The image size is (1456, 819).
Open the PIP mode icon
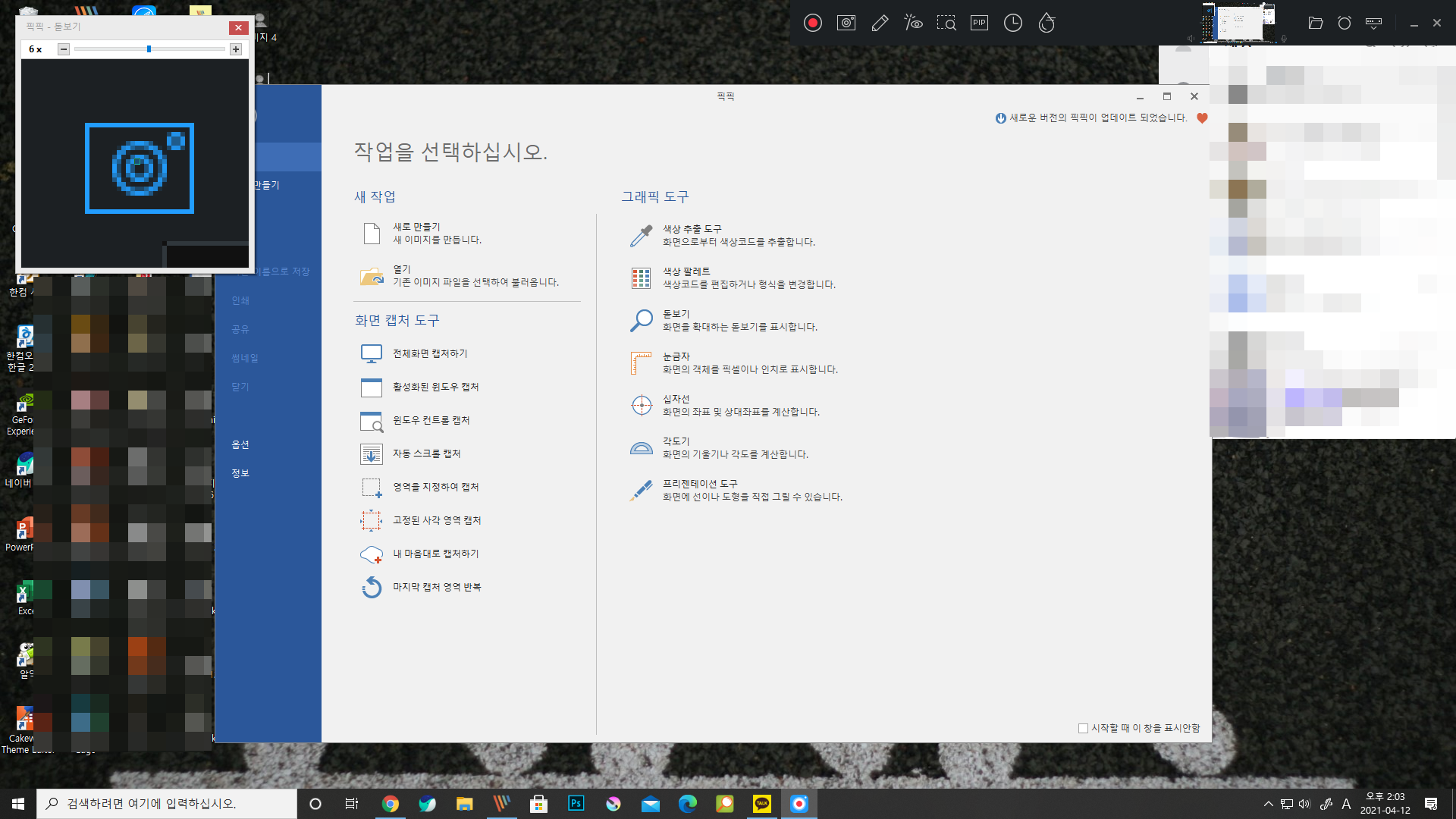click(x=979, y=23)
